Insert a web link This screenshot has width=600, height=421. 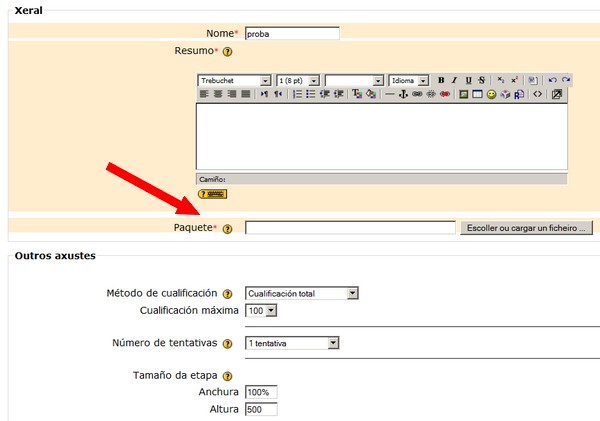[417, 94]
